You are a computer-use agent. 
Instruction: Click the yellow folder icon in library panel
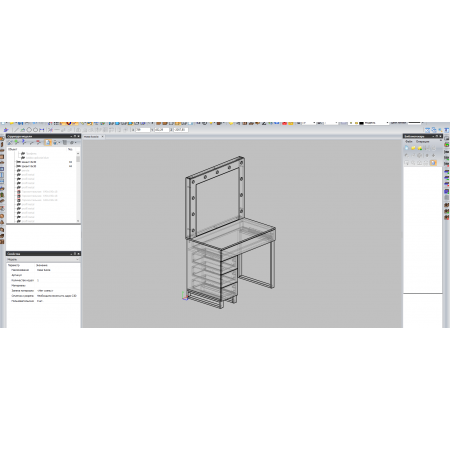(413, 148)
